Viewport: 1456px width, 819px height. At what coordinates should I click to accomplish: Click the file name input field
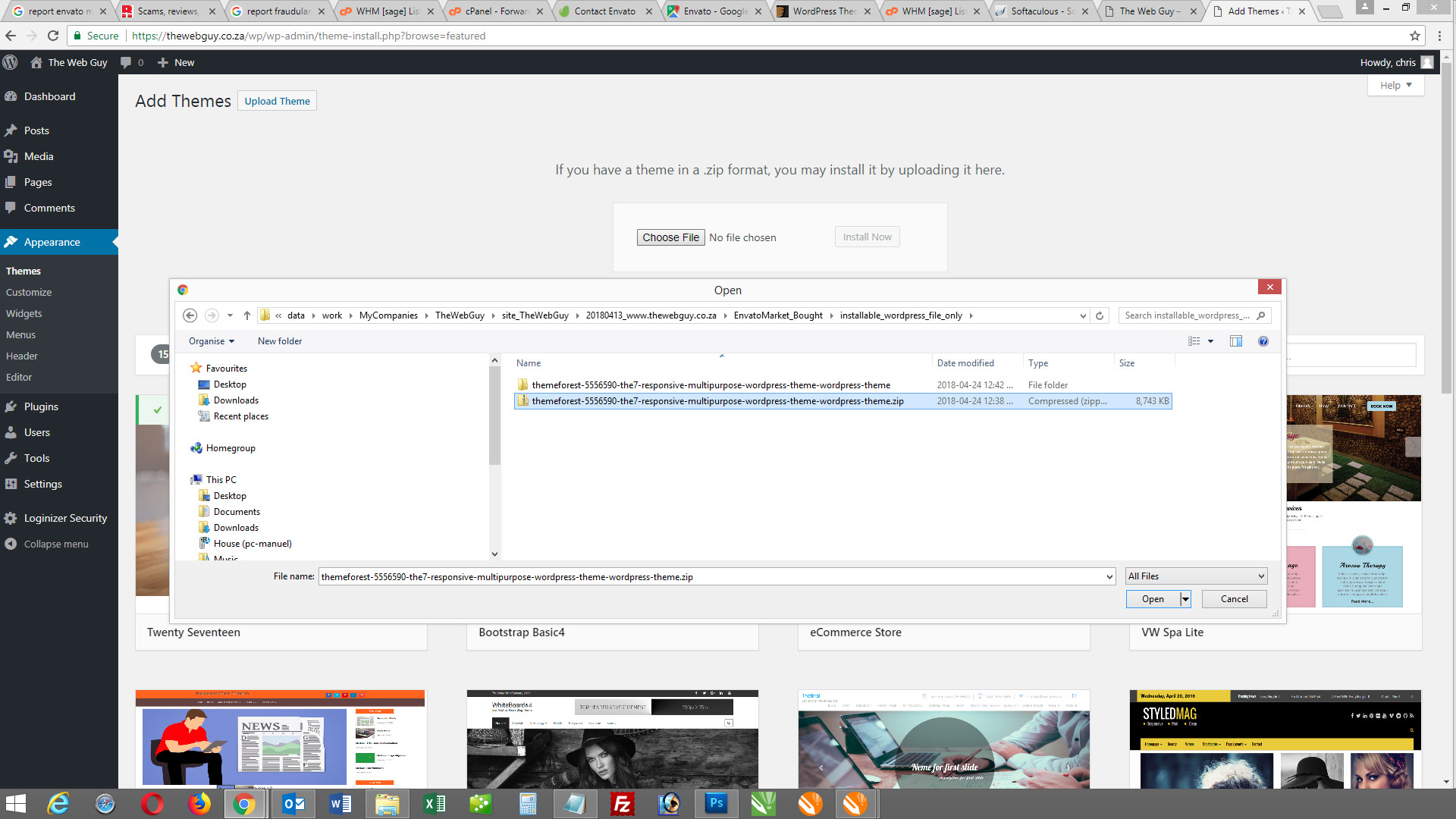(x=716, y=576)
